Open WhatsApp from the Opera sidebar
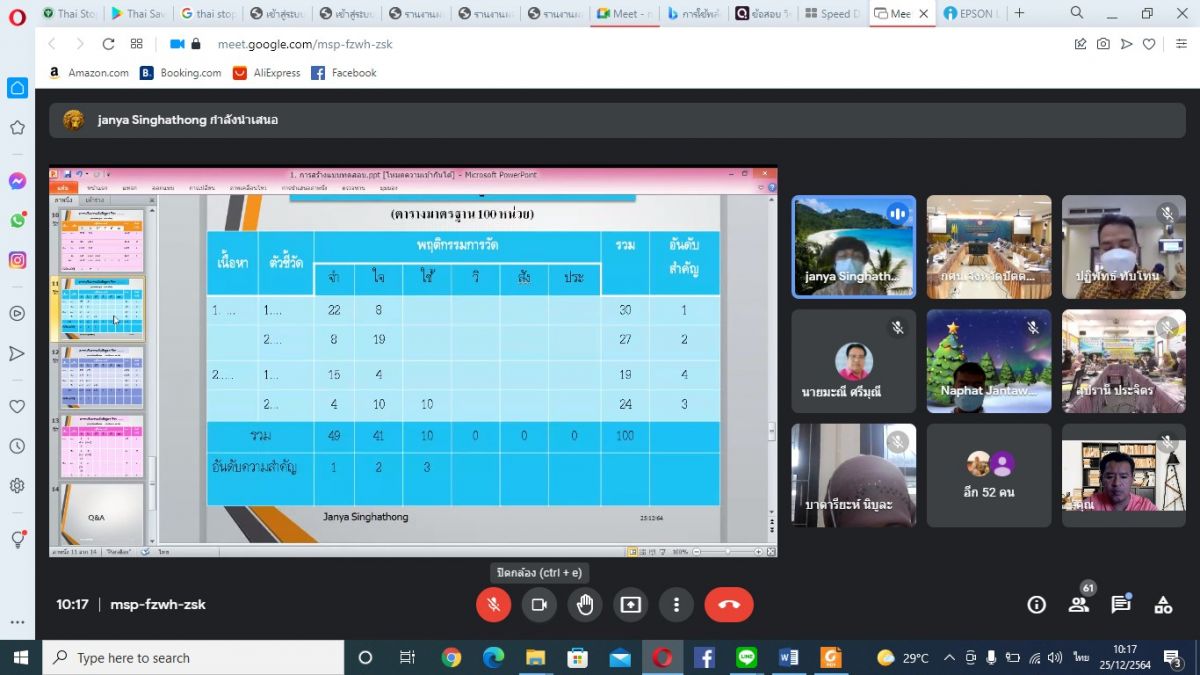Viewport: 1200px width, 675px height. point(17,220)
